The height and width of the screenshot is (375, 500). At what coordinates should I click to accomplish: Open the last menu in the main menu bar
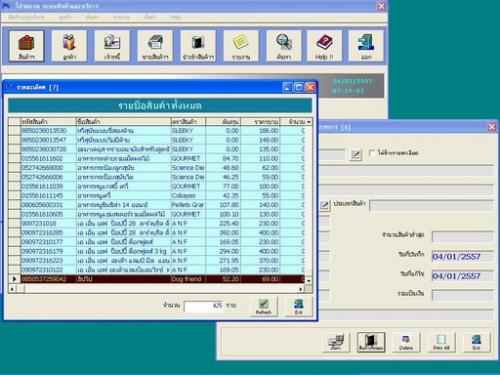pyautogui.click(x=175, y=17)
